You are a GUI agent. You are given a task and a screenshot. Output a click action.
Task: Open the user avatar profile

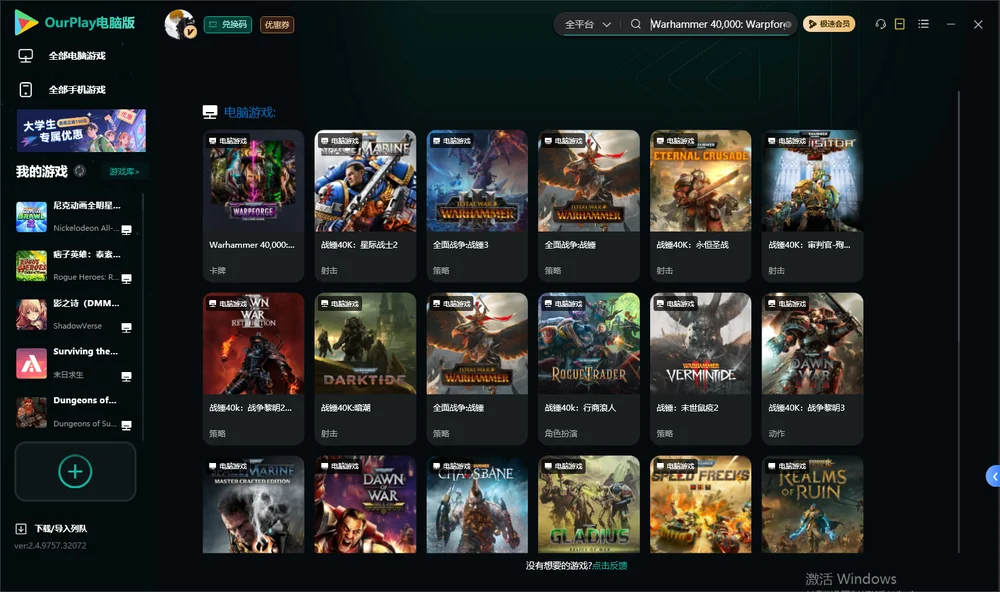click(x=180, y=24)
